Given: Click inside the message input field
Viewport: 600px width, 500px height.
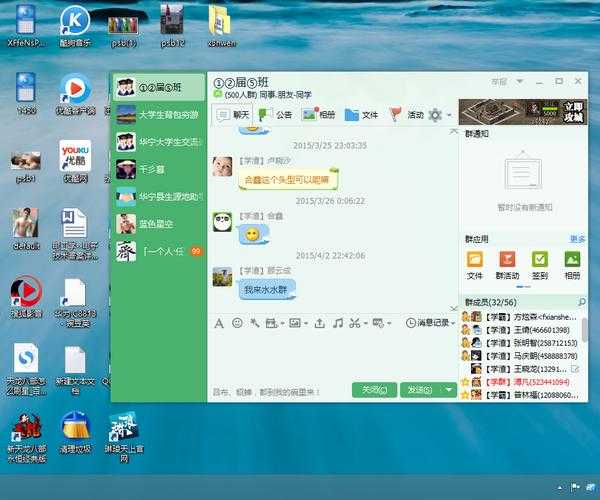Looking at the screenshot, I should (332, 355).
